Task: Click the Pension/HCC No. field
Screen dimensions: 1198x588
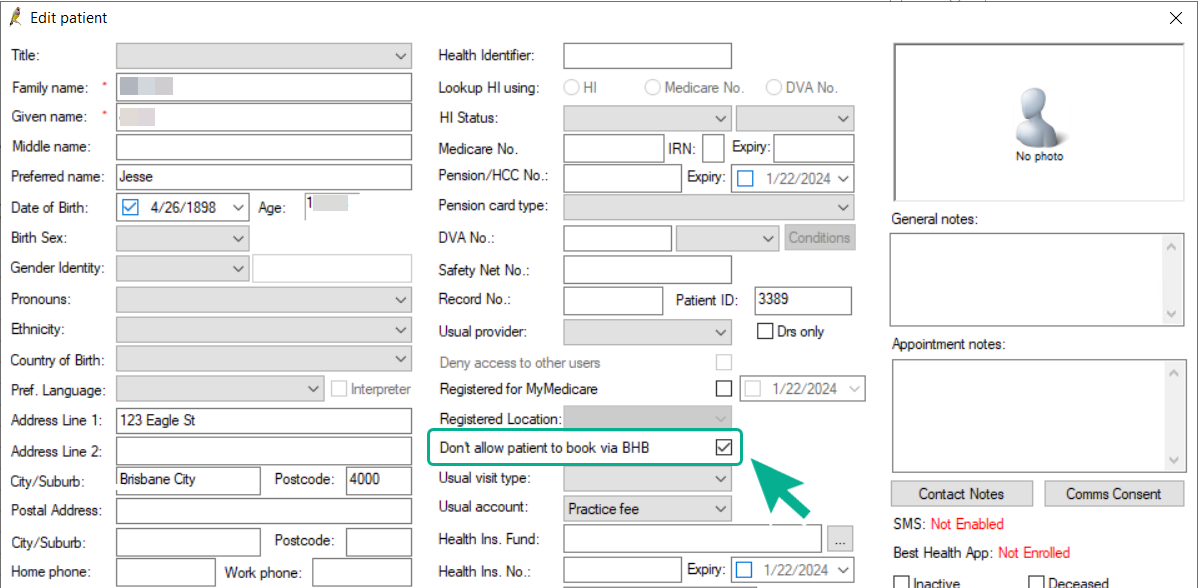Action: coord(622,178)
